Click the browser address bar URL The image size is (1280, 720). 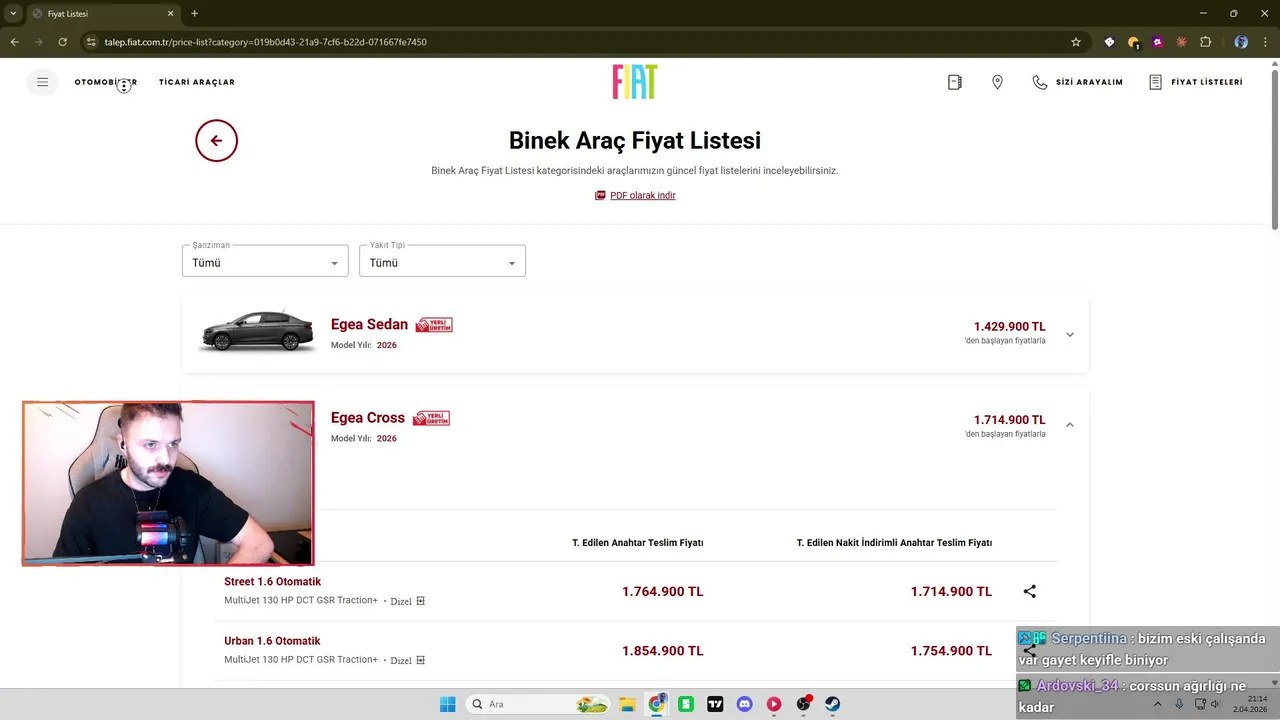[266, 42]
